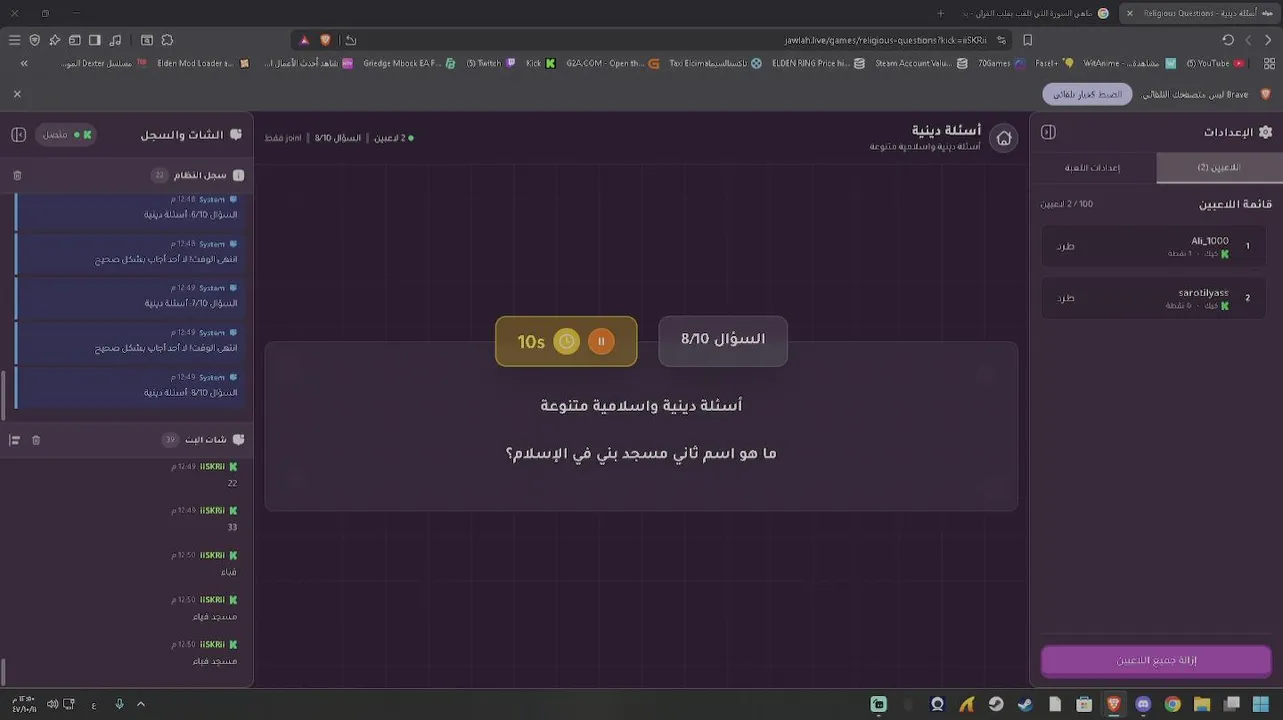Open the Brave VPN shield icon
Screen dimensions: 1283x720
[x=35, y=40]
